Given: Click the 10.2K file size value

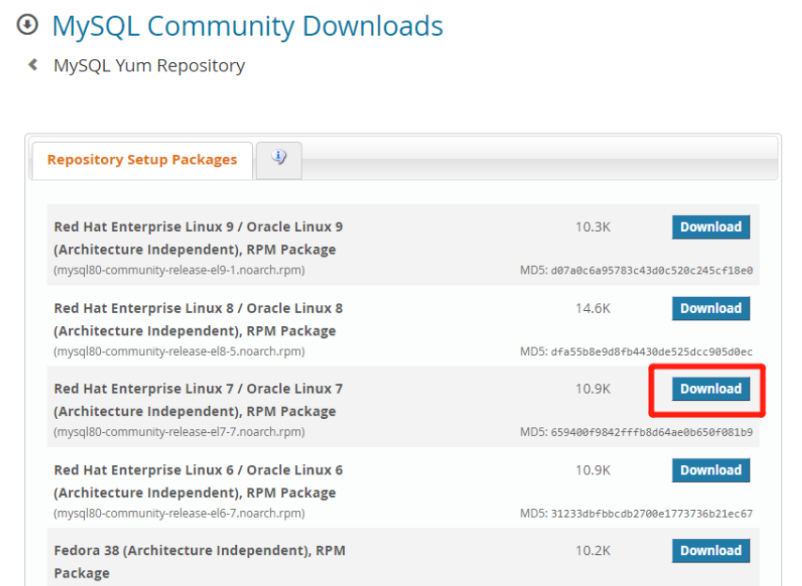Looking at the screenshot, I should 593,551.
